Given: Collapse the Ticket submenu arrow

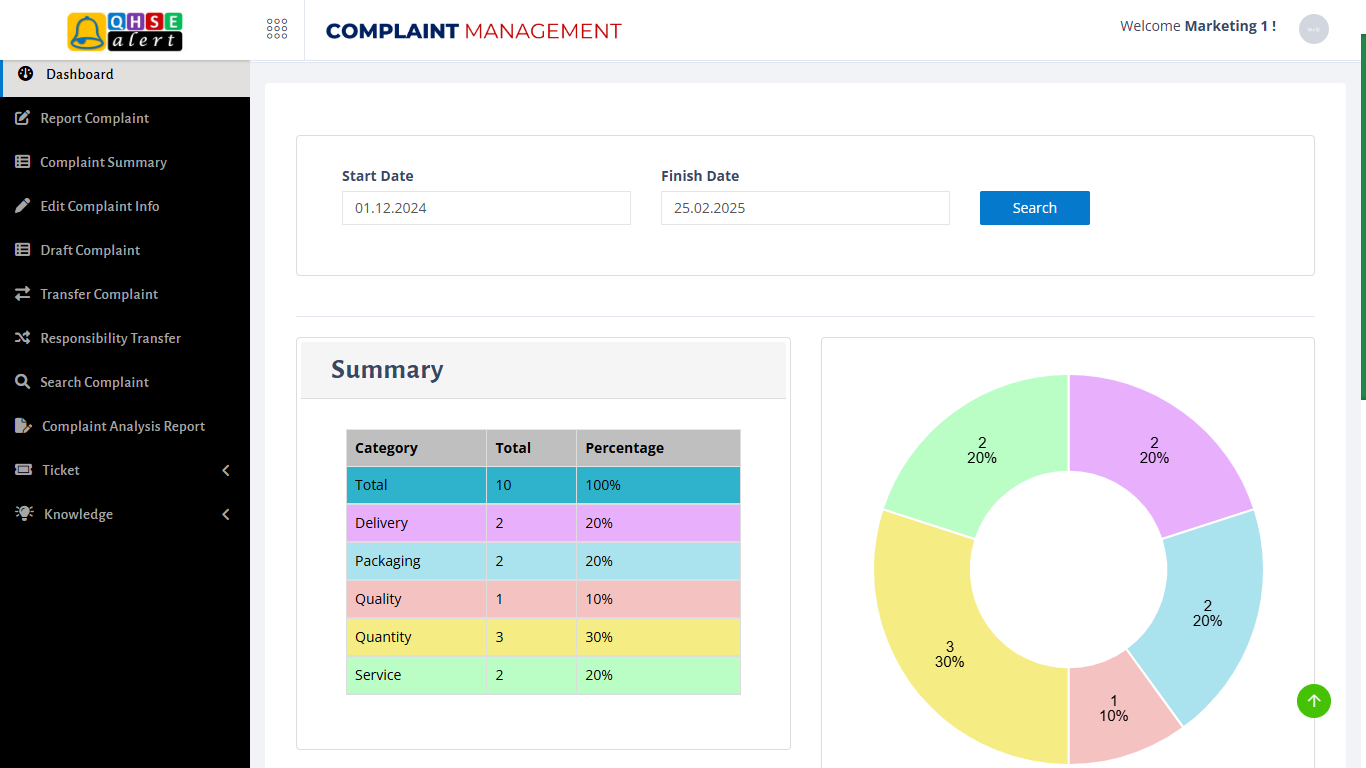Looking at the screenshot, I should tap(226, 469).
